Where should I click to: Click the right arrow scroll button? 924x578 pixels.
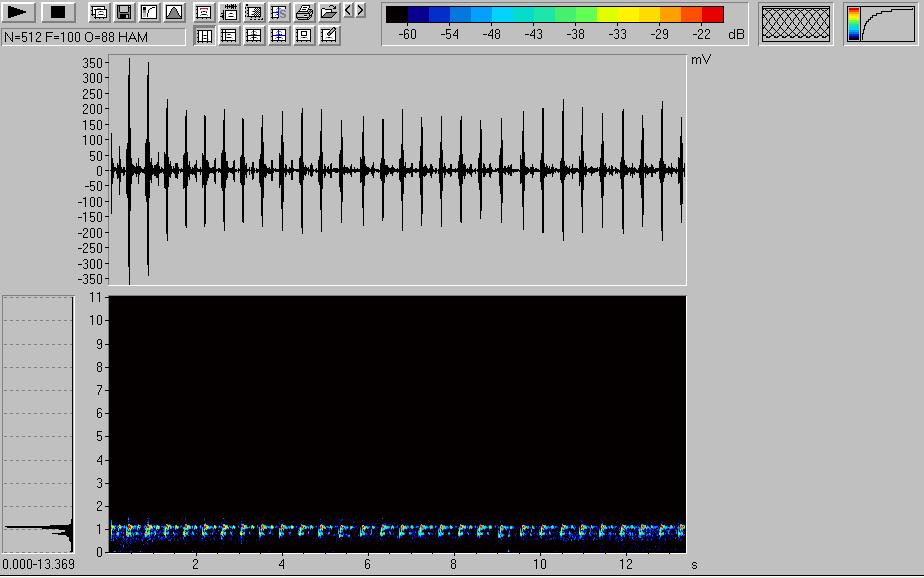(360, 11)
